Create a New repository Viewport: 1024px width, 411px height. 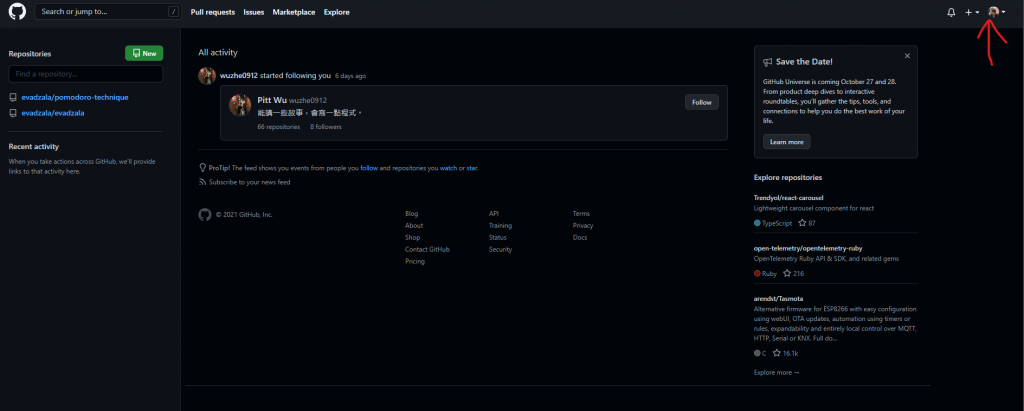(144, 54)
